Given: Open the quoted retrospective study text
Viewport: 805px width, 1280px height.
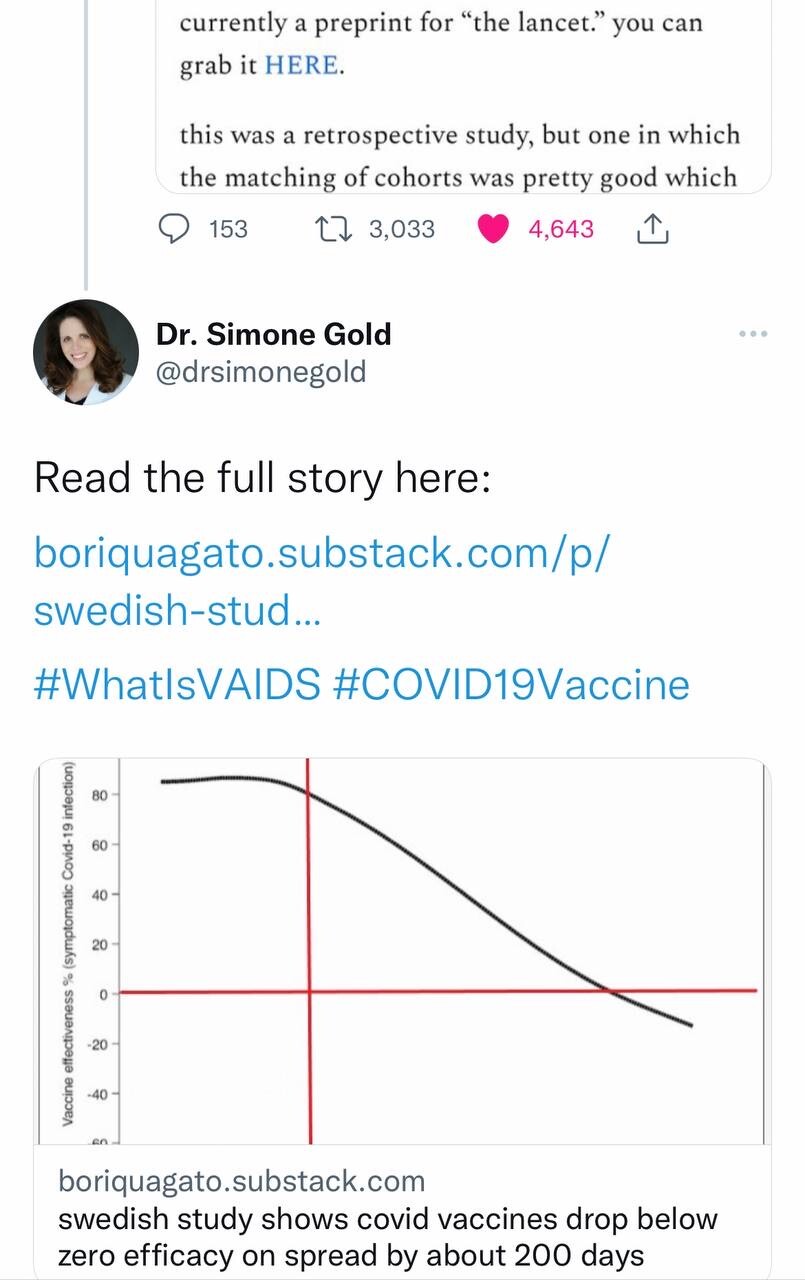Looking at the screenshot, I should click(x=460, y=156).
